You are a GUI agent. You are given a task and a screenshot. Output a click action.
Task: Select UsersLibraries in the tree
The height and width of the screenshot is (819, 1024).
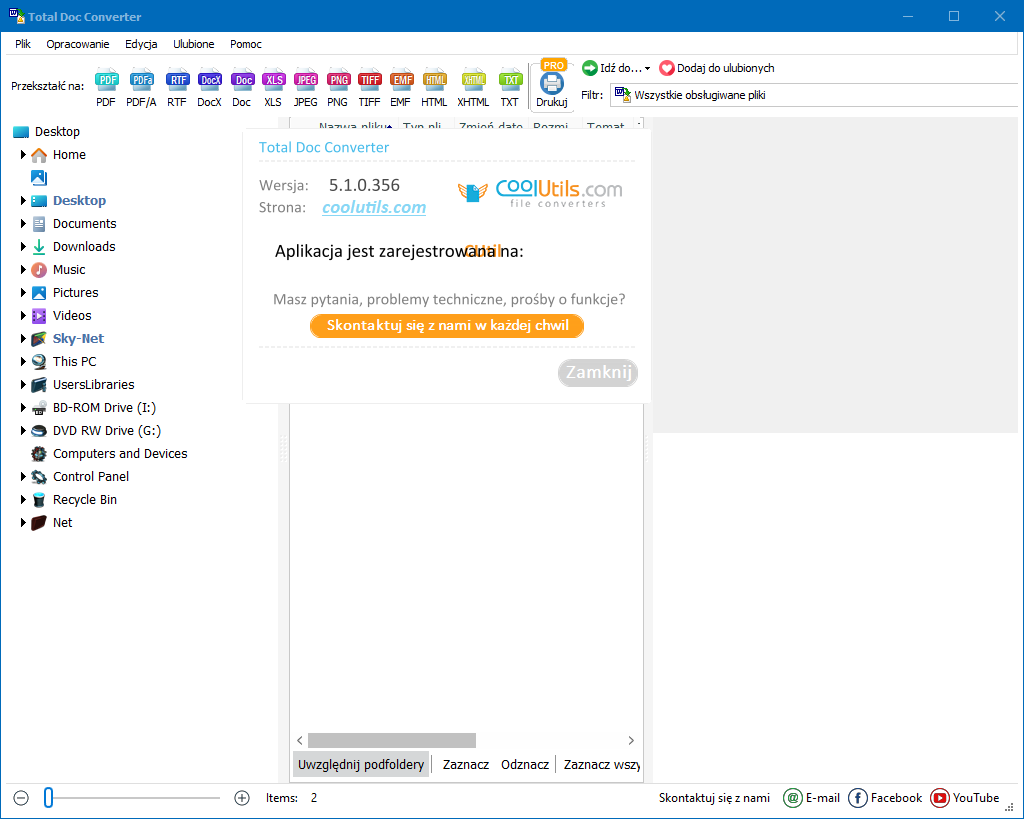tap(93, 385)
